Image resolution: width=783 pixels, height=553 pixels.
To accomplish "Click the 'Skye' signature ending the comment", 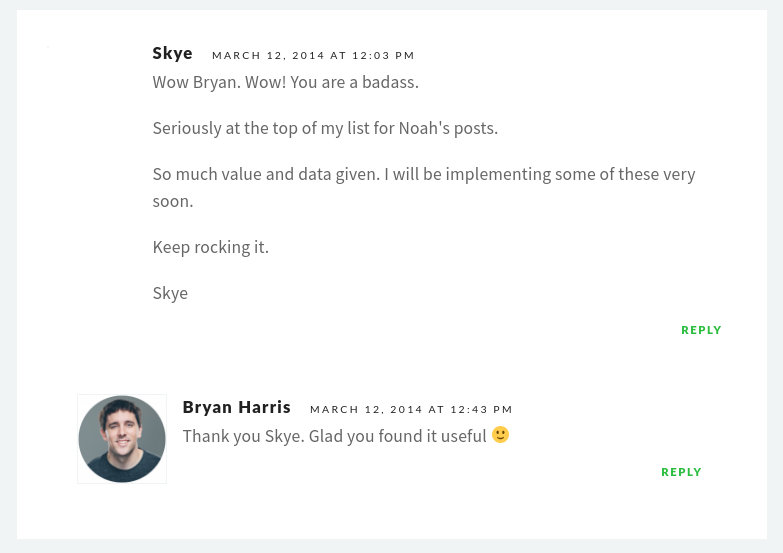I will coord(170,293).
